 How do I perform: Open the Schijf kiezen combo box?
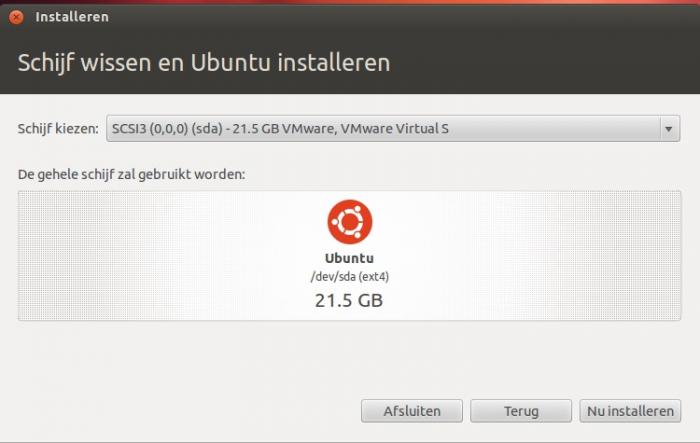(x=393, y=129)
